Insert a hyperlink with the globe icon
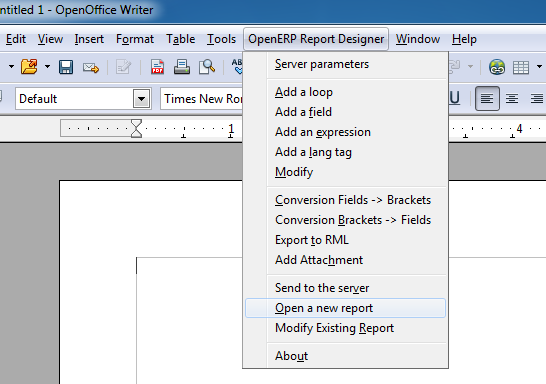This screenshot has width=546, height=384. click(497, 67)
